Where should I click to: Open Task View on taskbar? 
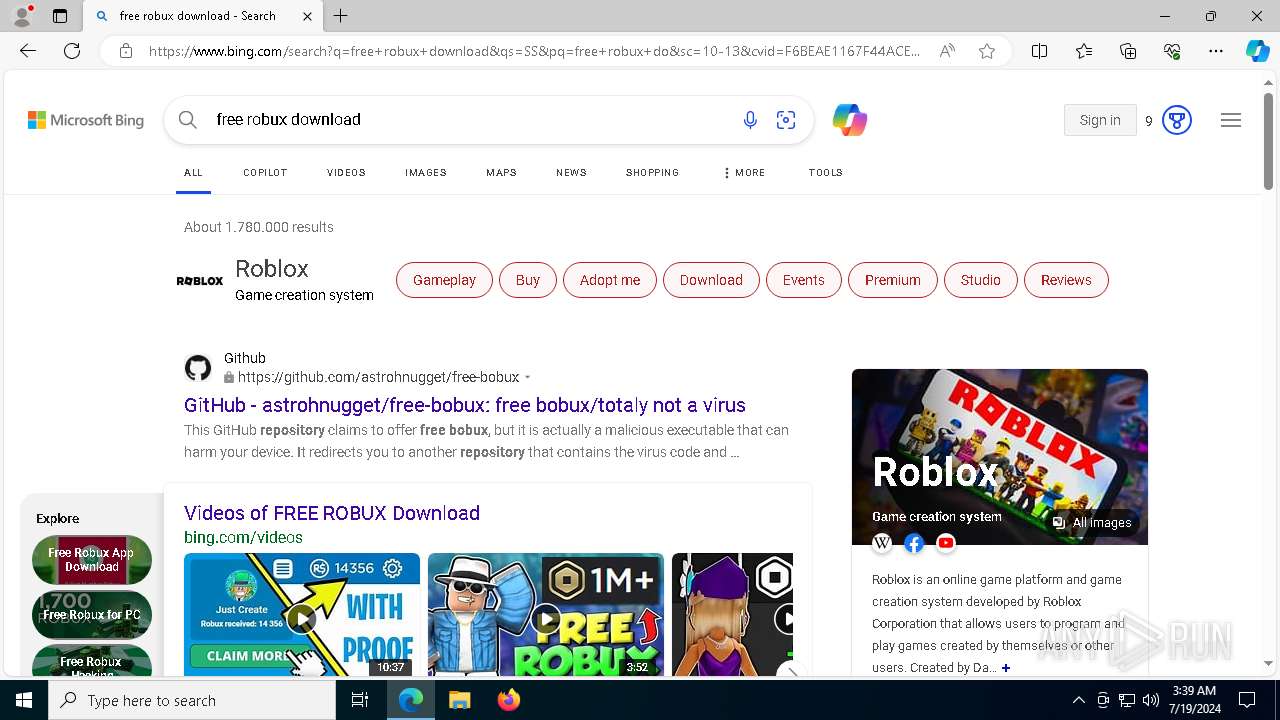tap(360, 700)
